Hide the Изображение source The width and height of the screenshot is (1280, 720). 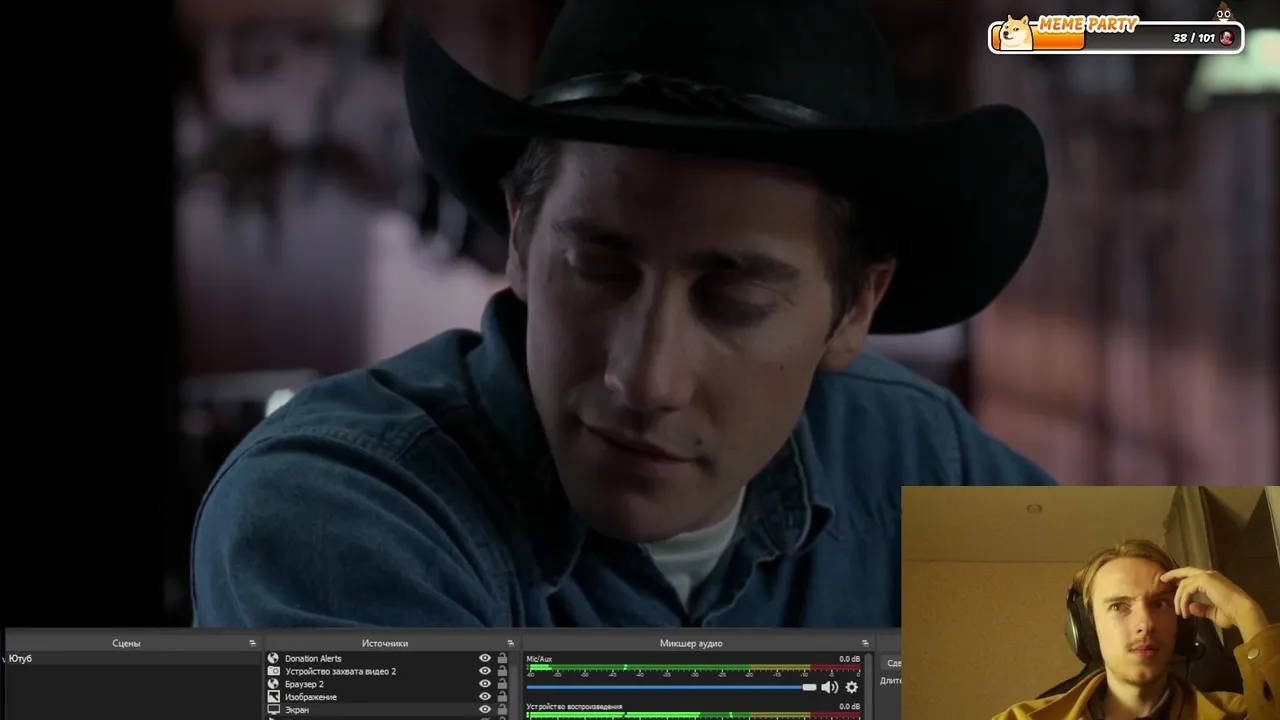[x=485, y=697]
